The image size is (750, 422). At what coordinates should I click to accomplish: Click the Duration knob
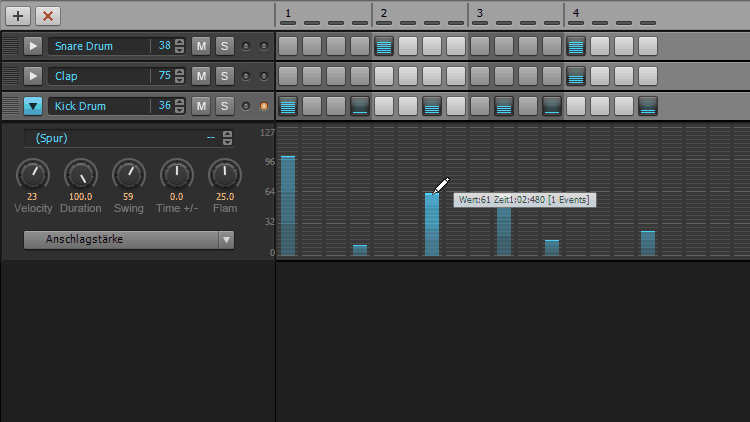(81, 175)
